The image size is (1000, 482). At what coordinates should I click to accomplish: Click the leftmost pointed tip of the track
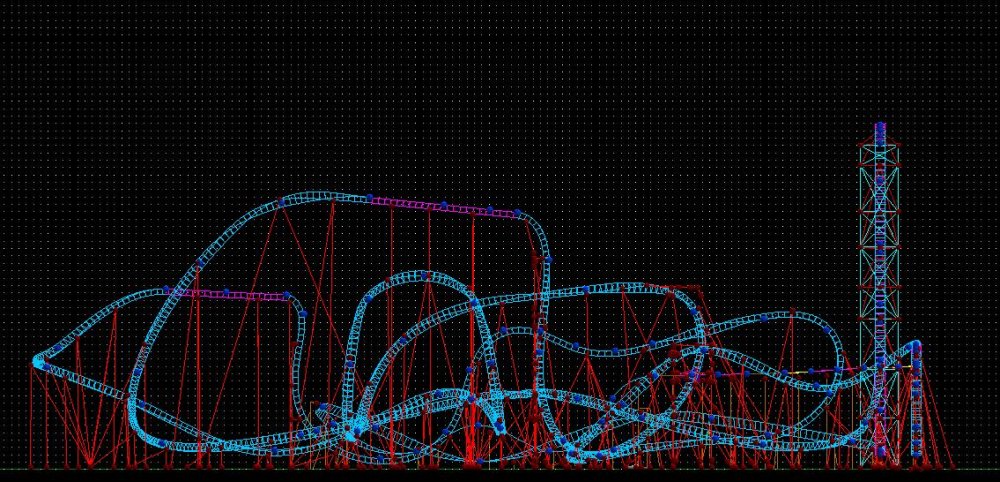click(38, 360)
